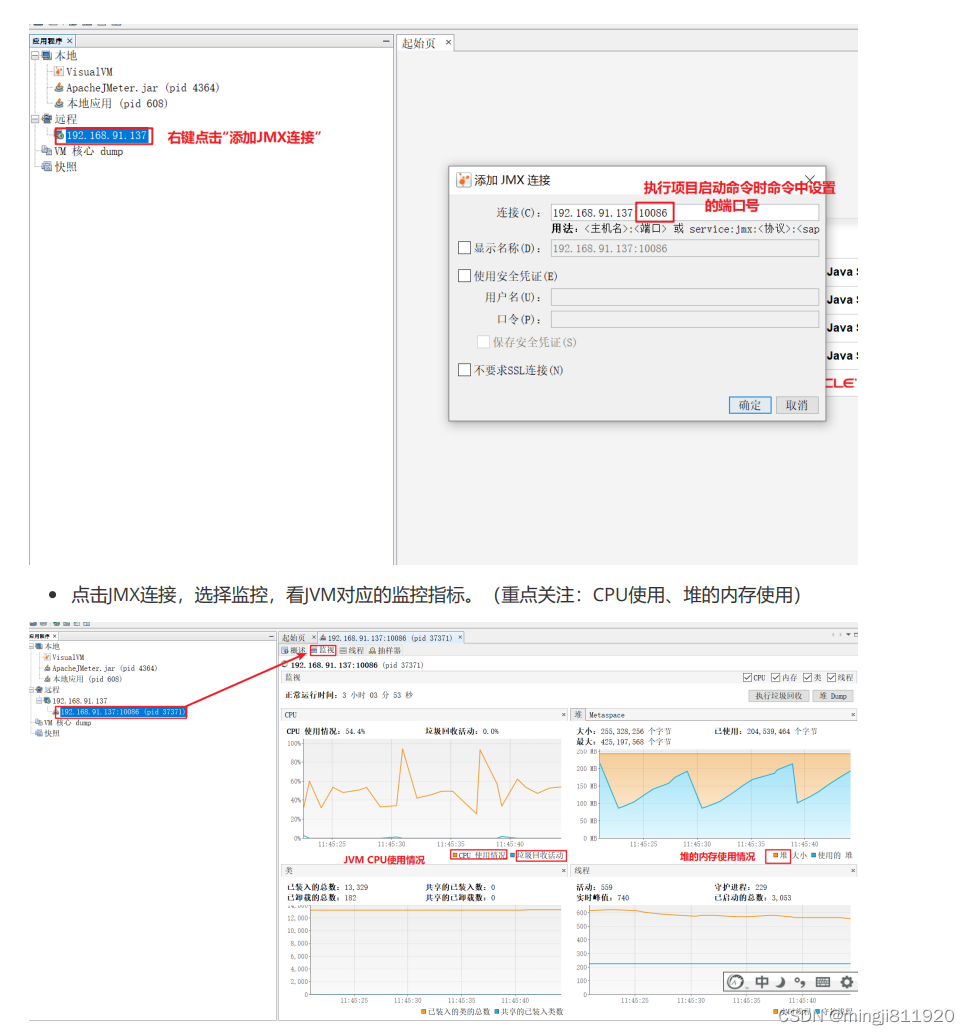Collapse the 本地 node in upper tree
Image resolution: width=970 pixels, height=1035 pixels.
pyautogui.click(x=35, y=56)
